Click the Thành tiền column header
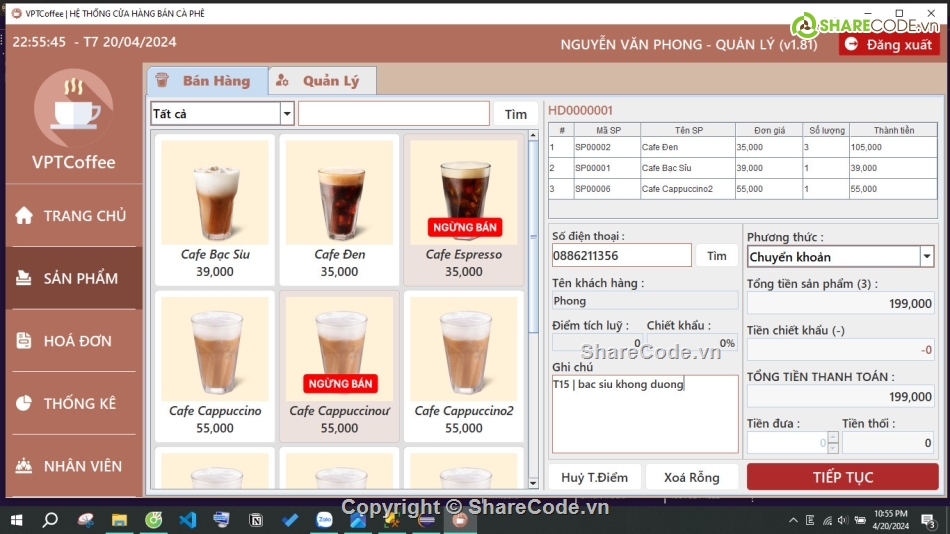950x534 pixels. (893, 130)
